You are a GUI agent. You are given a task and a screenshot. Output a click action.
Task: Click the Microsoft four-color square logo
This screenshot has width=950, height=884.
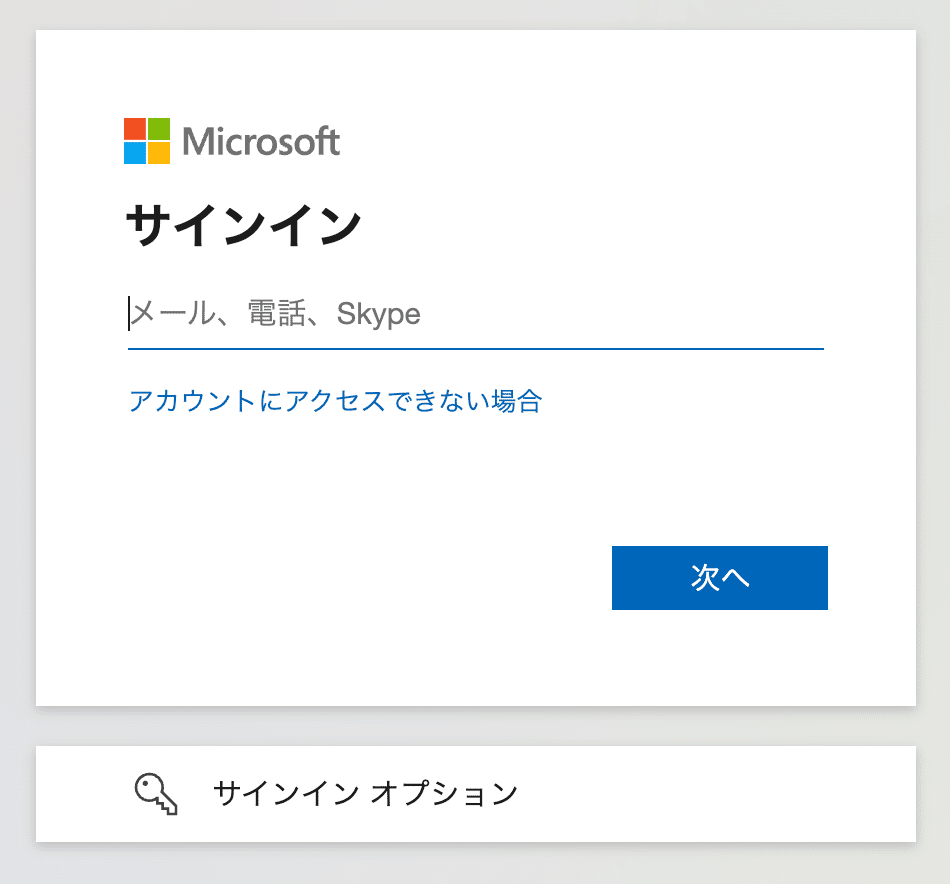[x=147, y=141]
